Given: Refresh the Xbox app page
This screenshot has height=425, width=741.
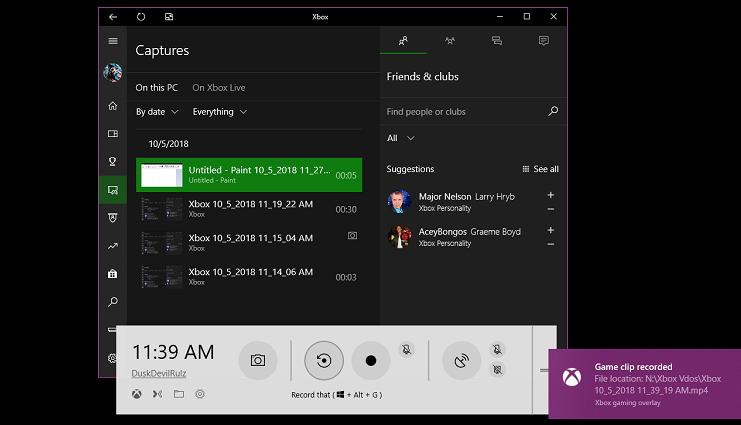Looking at the screenshot, I should tap(141, 17).
